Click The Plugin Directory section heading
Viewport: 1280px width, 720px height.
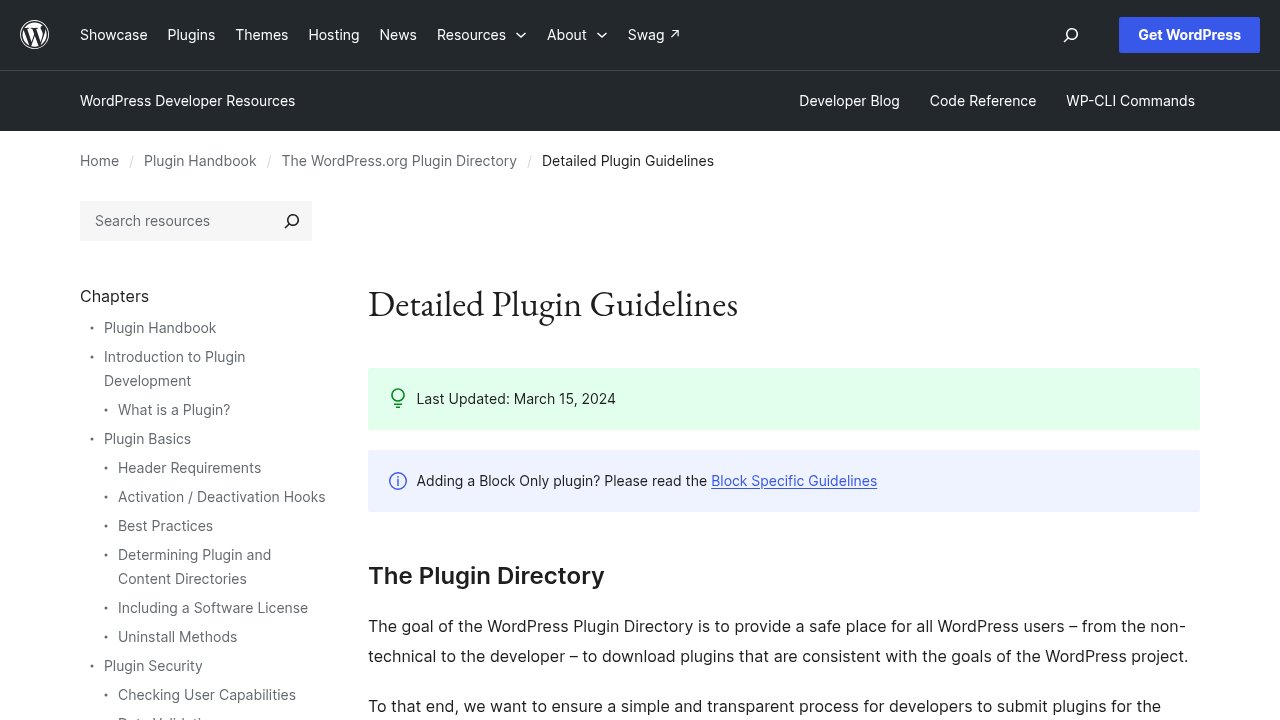pos(486,576)
